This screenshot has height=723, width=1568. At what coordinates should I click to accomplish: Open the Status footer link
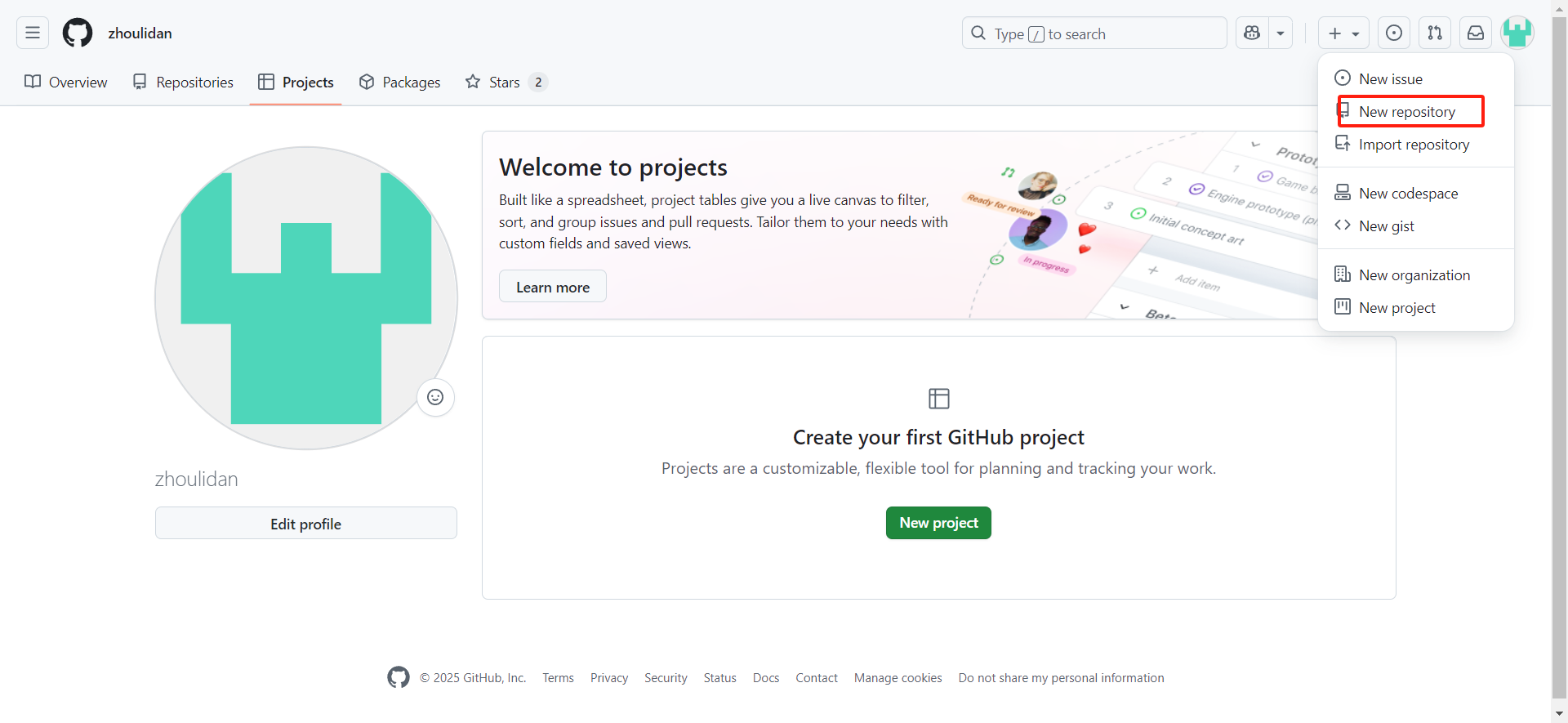click(x=719, y=678)
